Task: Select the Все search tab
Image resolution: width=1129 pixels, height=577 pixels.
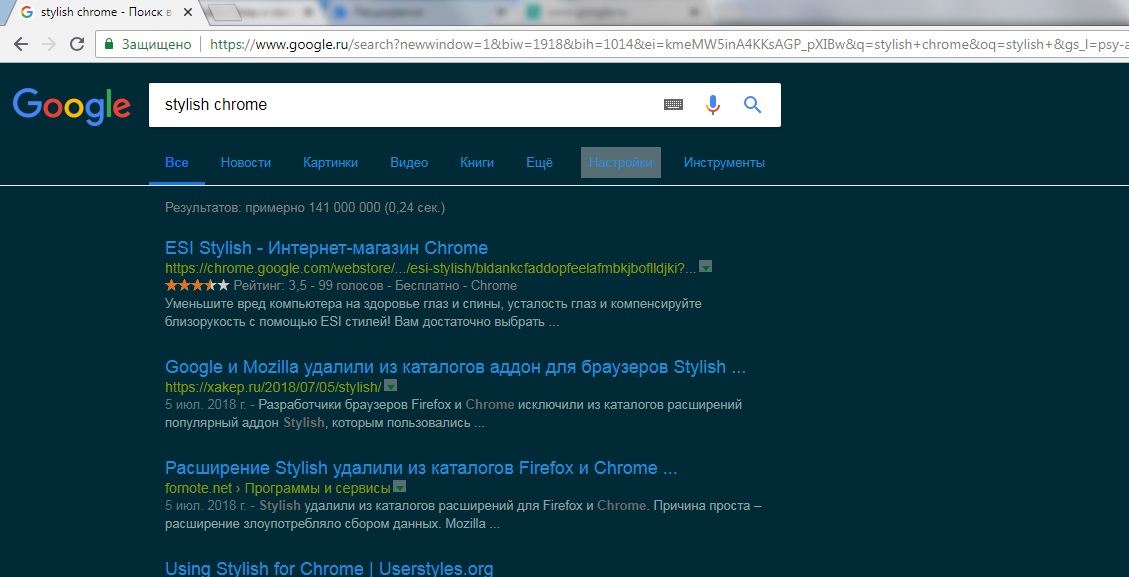Action: coord(176,163)
